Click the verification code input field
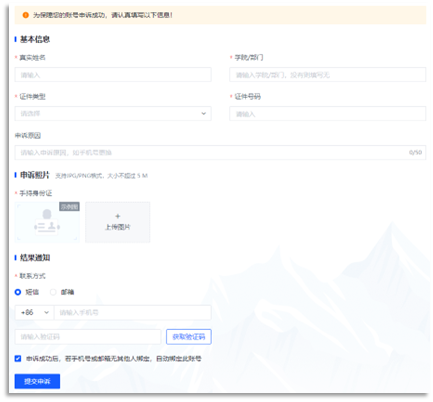The image size is (433, 402). [88, 337]
